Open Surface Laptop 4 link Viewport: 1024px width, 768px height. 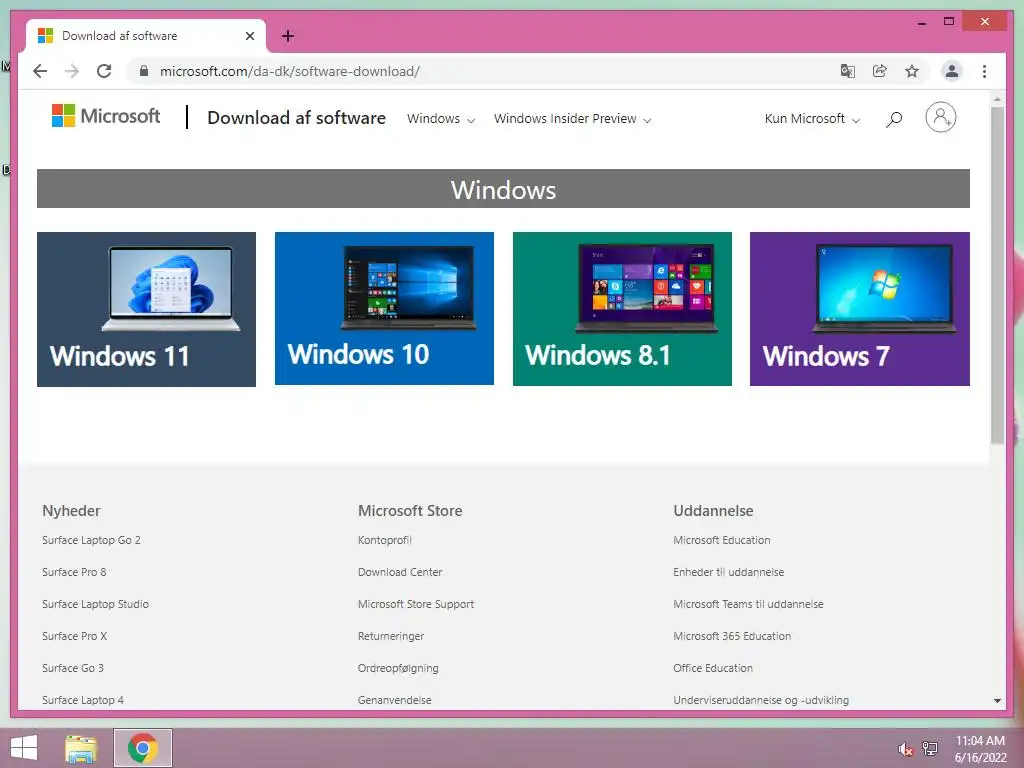tap(83, 700)
